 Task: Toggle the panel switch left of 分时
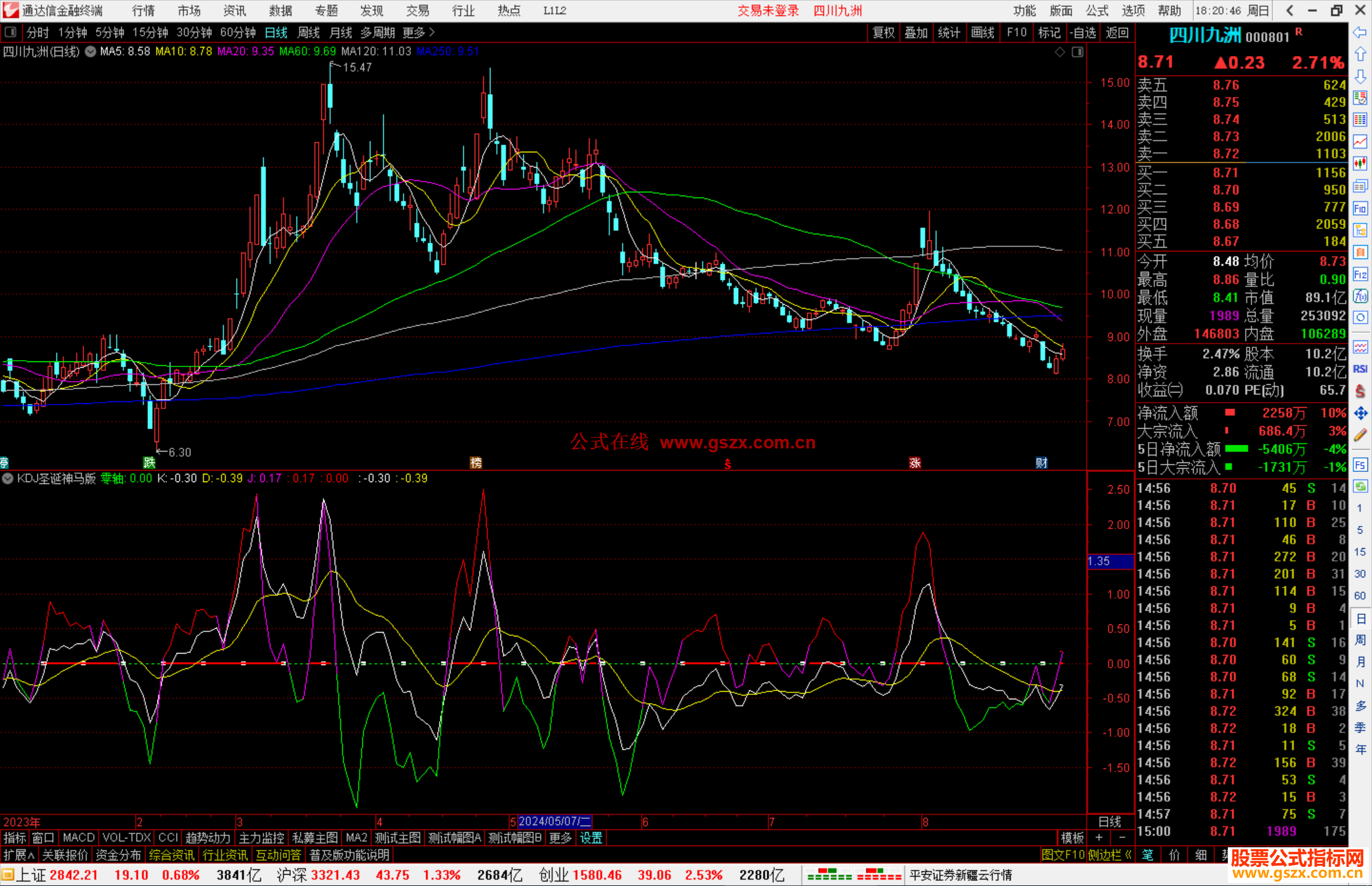(11, 32)
